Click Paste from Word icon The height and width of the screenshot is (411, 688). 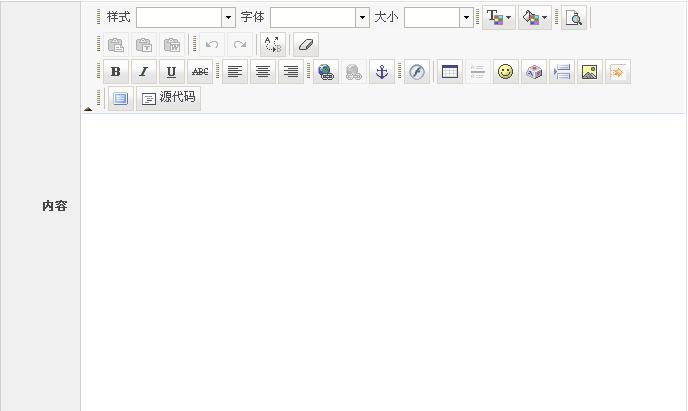pyautogui.click(x=172, y=45)
